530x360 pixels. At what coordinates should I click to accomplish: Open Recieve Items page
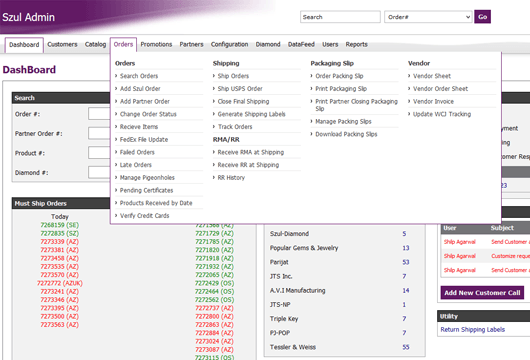coord(139,127)
